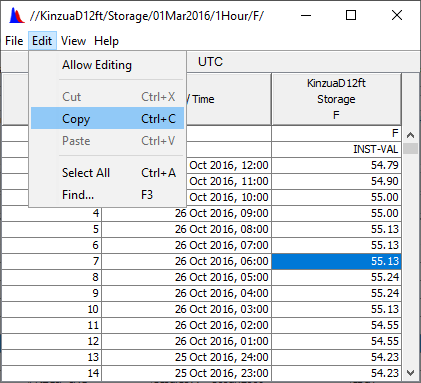Click the date cell 26 Oct 2016, 08:00
Viewport: 421px width, 383px height.
[x=186, y=229]
